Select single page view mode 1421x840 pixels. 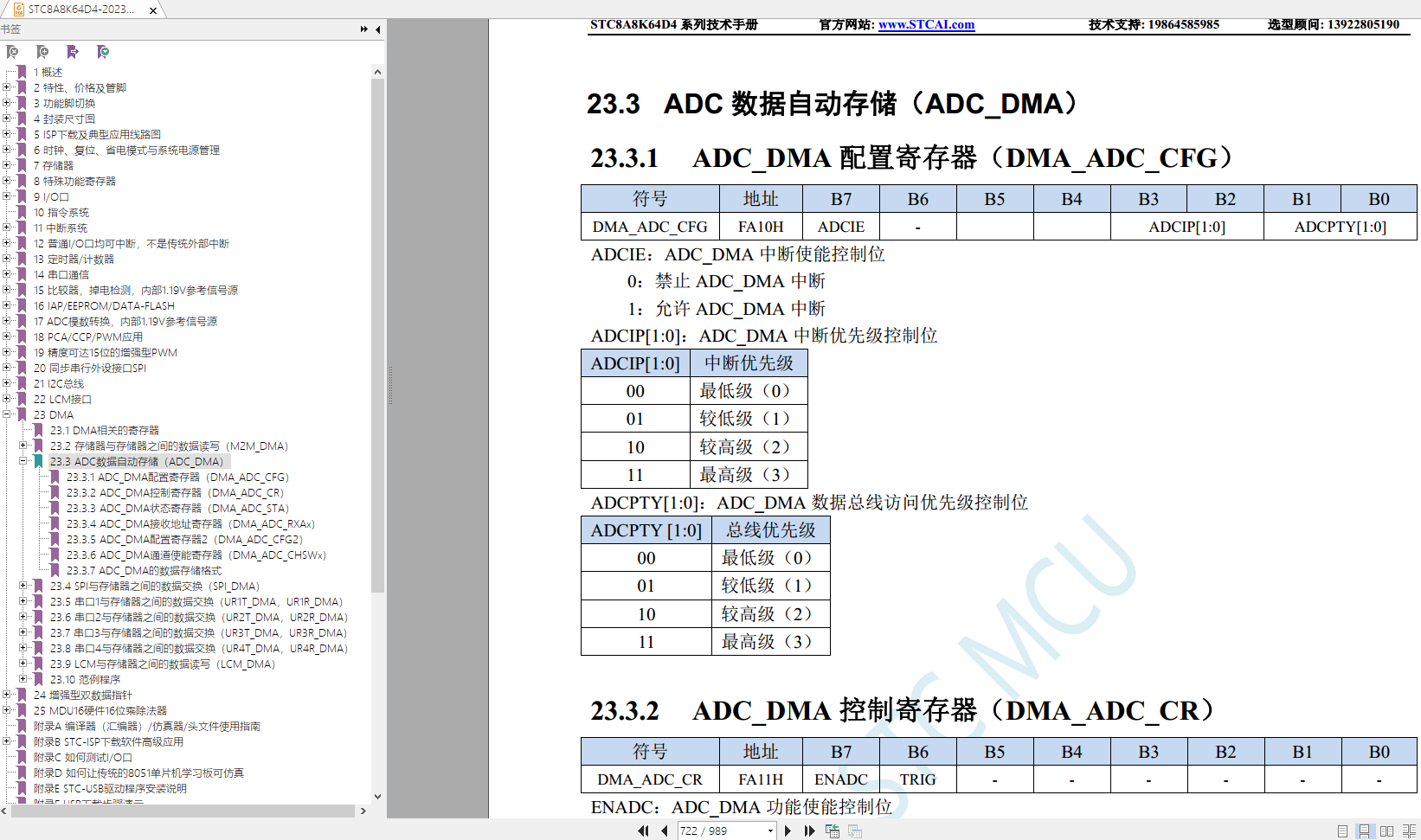click(x=1342, y=830)
